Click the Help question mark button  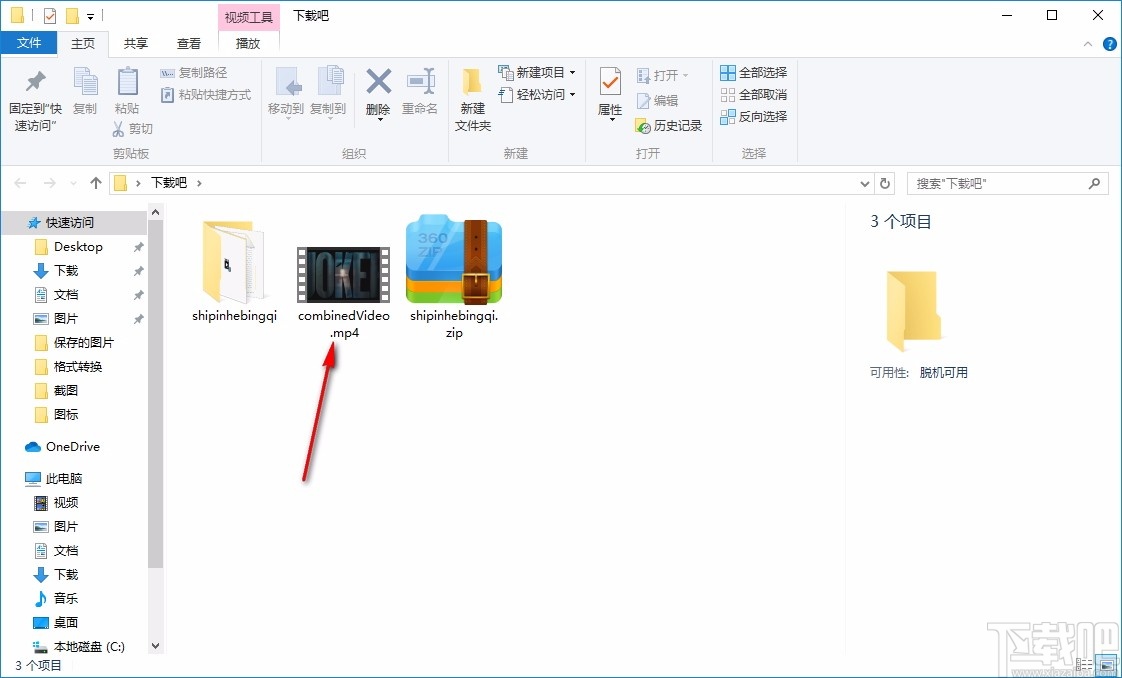[x=1109, y=43]
